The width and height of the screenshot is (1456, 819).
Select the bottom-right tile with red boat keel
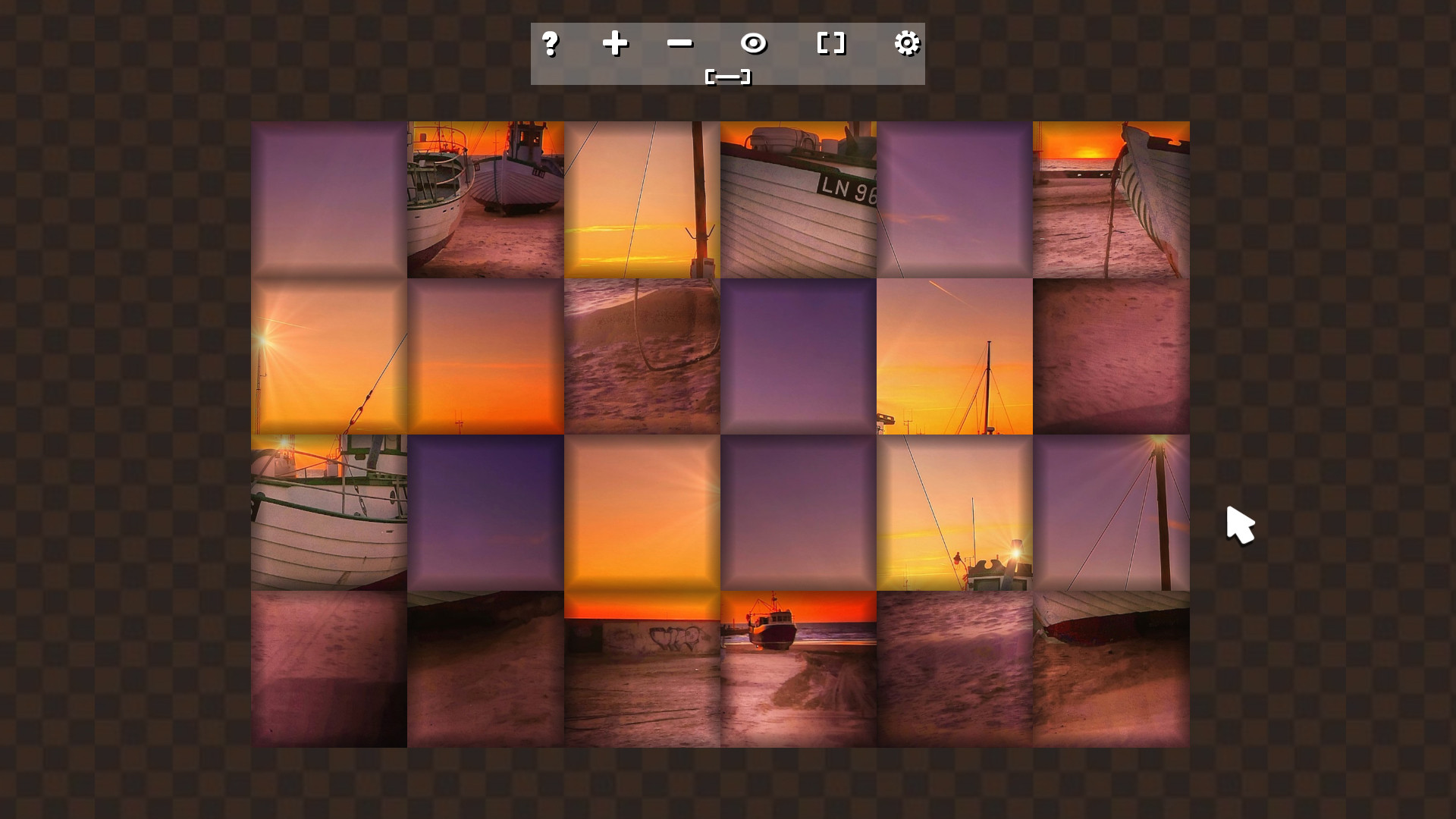1111,669
